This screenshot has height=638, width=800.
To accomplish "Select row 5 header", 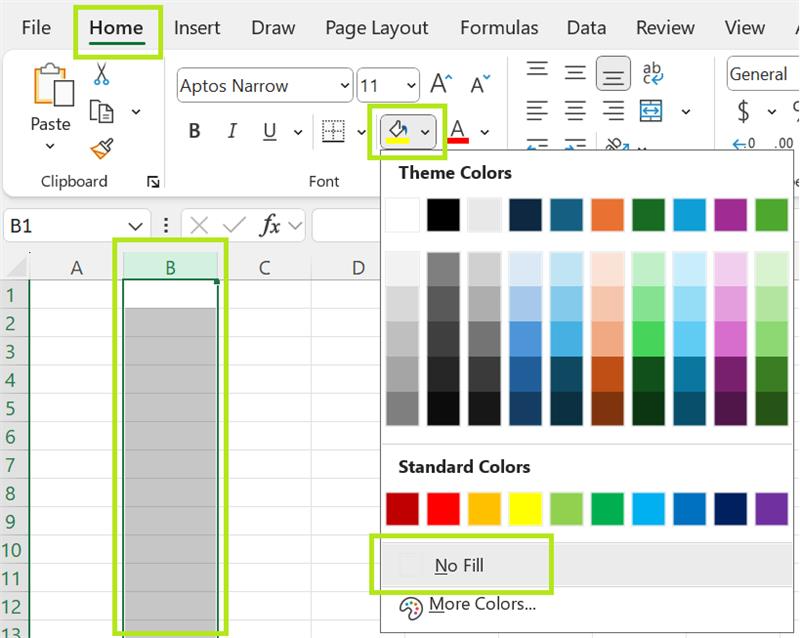I will [x=14, y=408].
